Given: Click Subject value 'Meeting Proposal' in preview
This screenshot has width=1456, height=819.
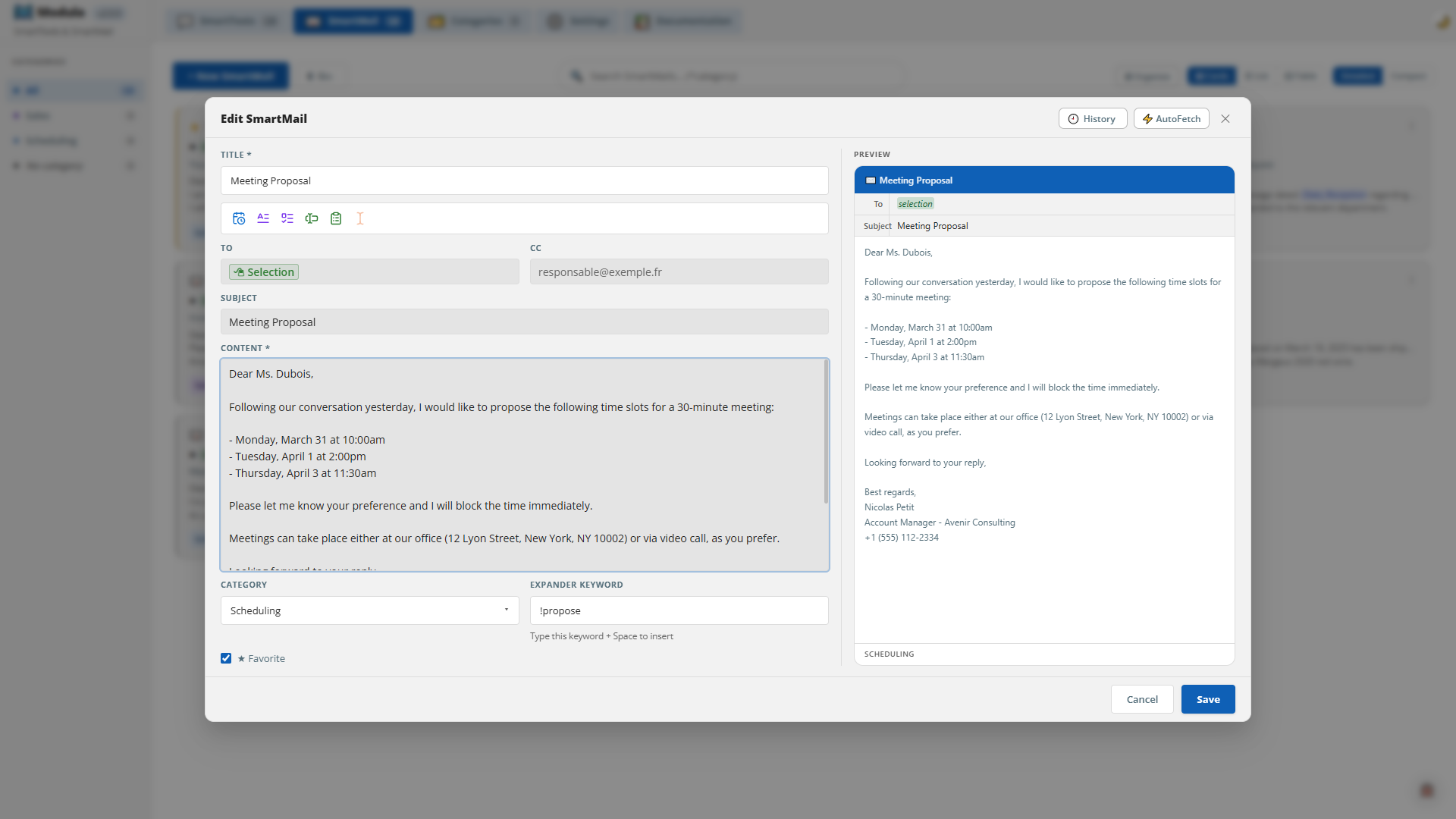Looking at the screenshot, I should click(932, 226).
